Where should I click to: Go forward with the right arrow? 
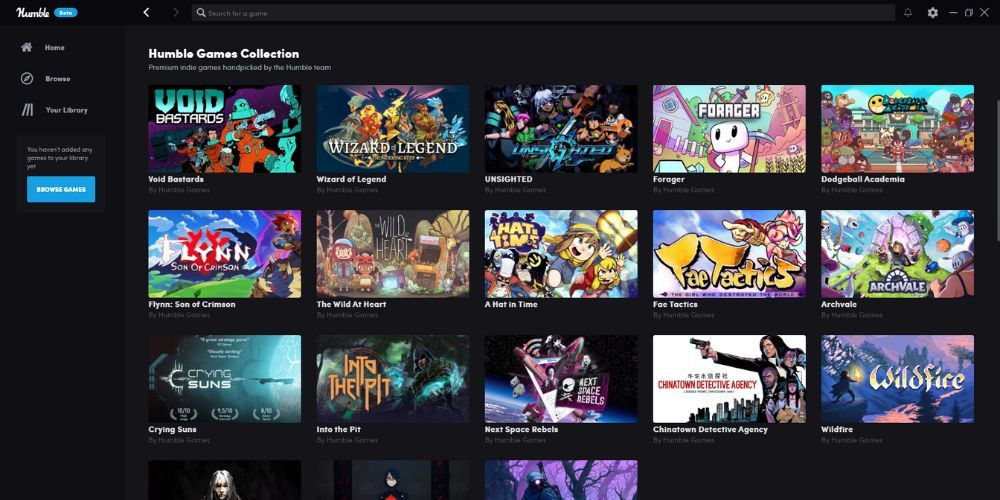(x=175, y=12)
